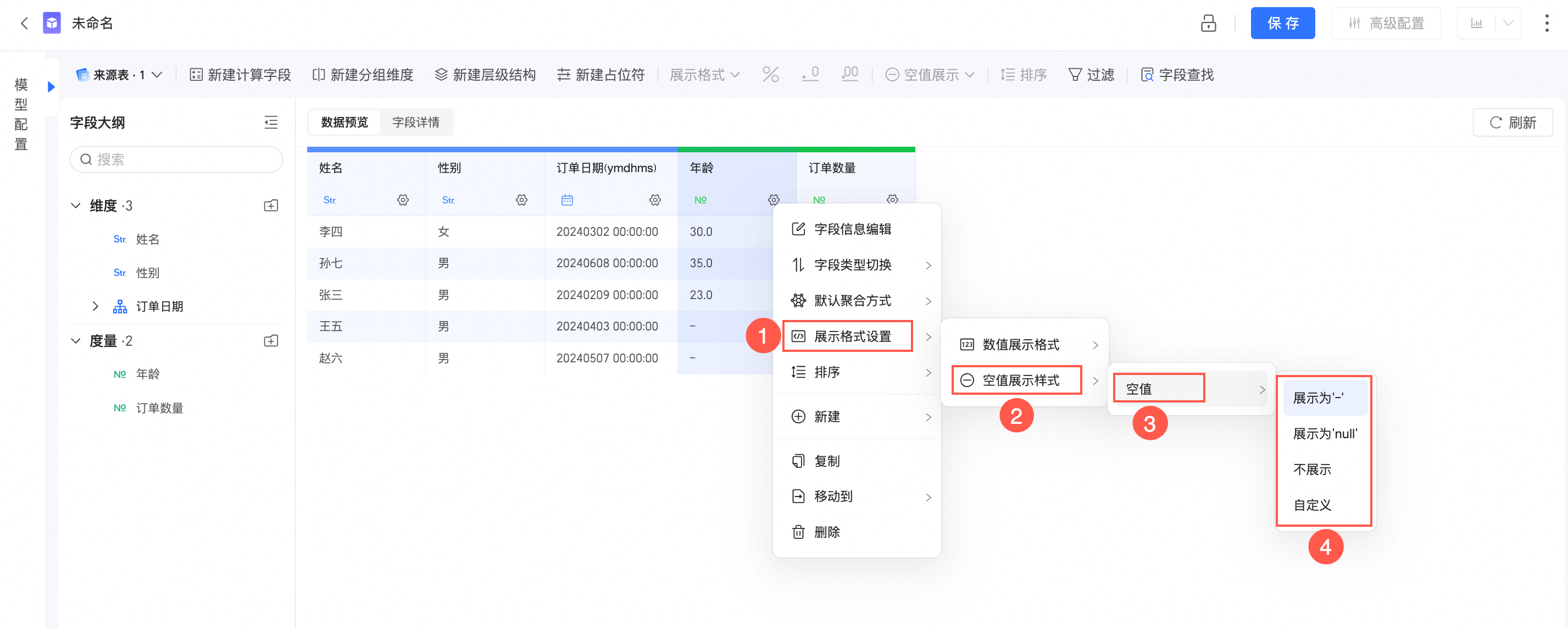Viewport: 1568px width, 629px height.
Task: Click the lock icon near Save
Action: click(1208, 23)
